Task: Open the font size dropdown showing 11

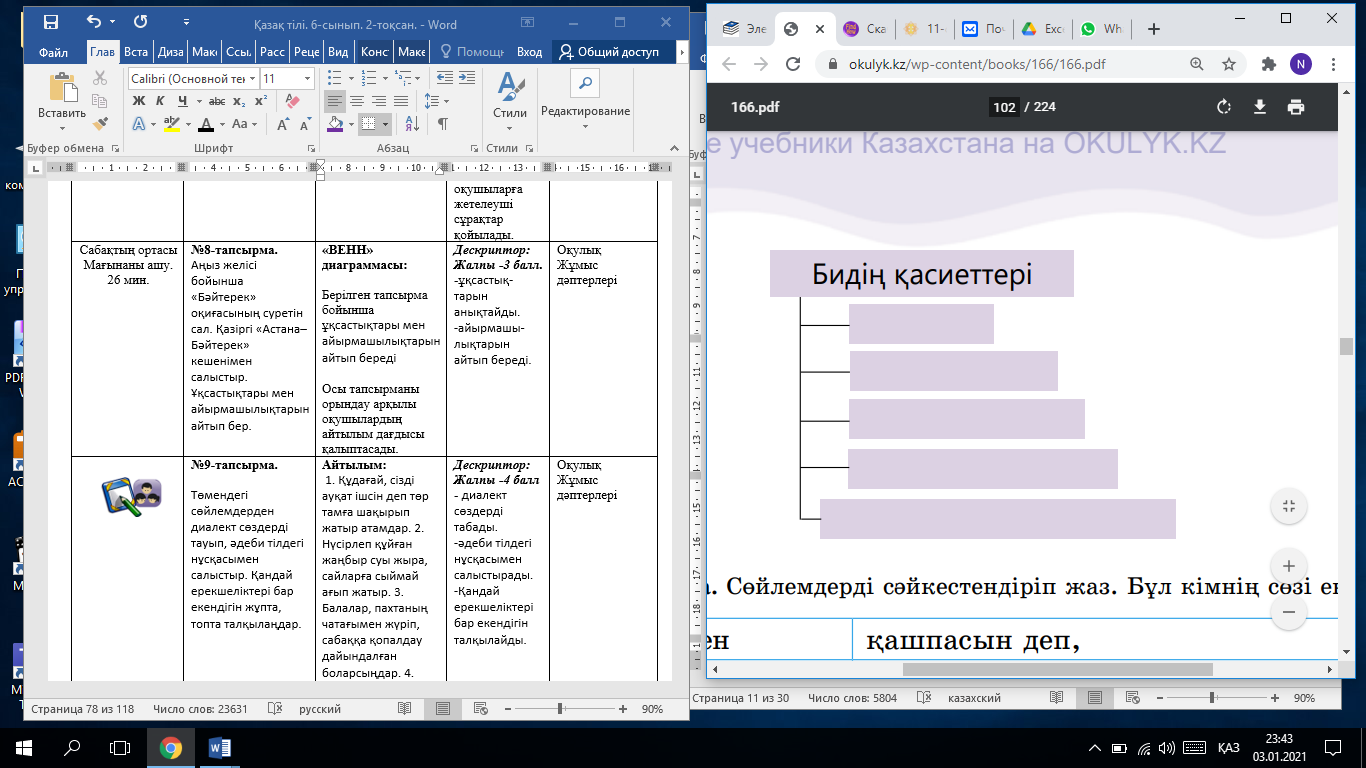Action: coord(307,78)
